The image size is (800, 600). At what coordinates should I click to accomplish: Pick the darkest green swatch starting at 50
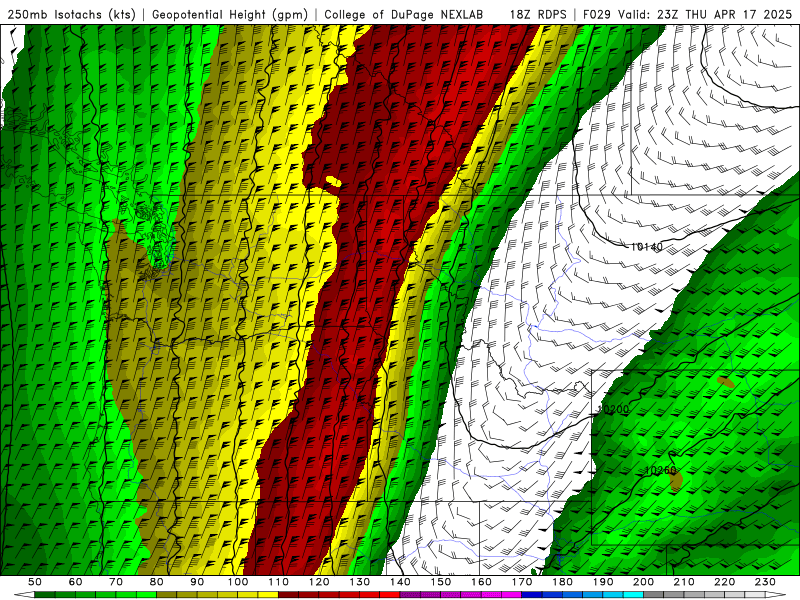coord(44,595)
